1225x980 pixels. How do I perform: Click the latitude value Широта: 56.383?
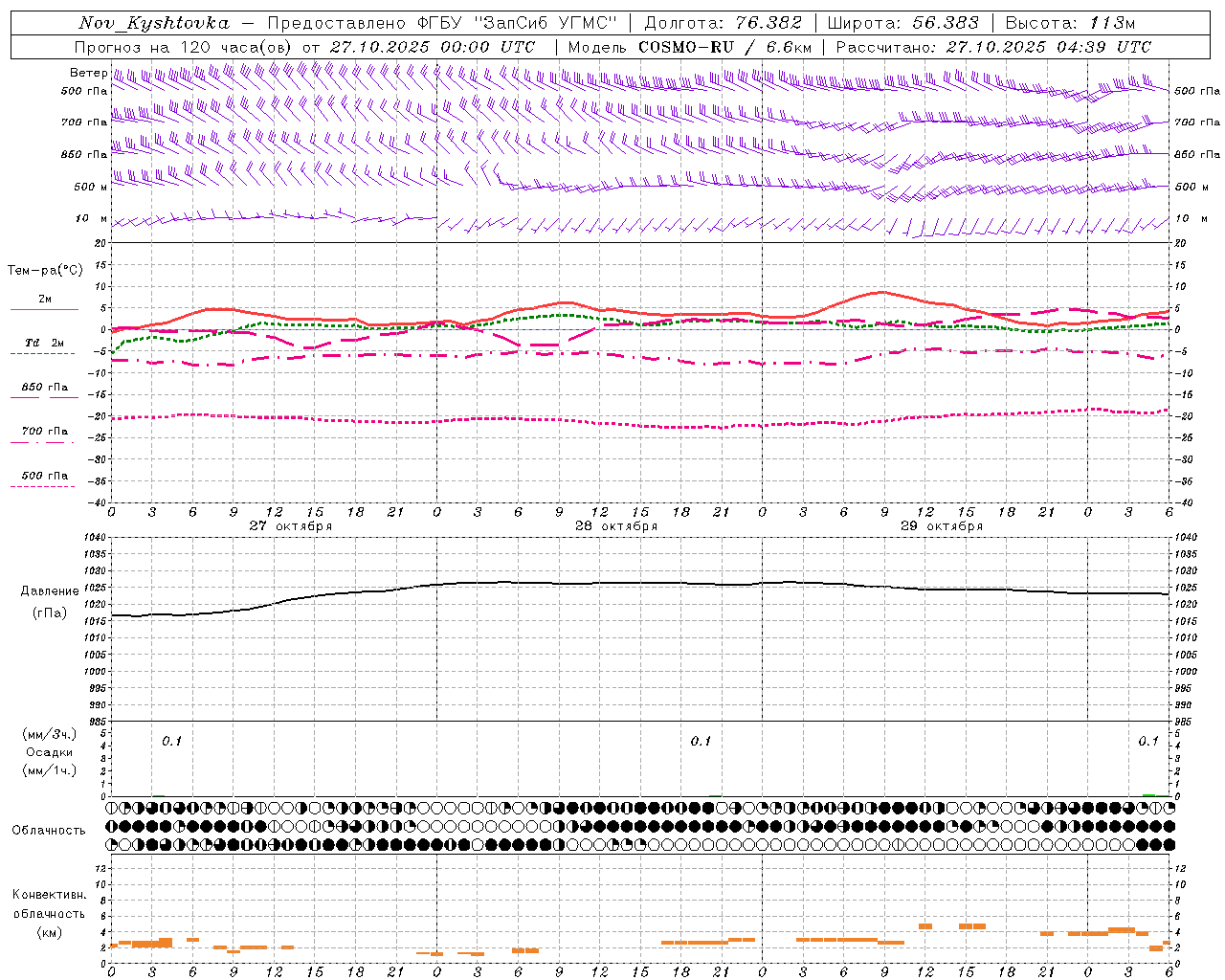pos(903,23)
